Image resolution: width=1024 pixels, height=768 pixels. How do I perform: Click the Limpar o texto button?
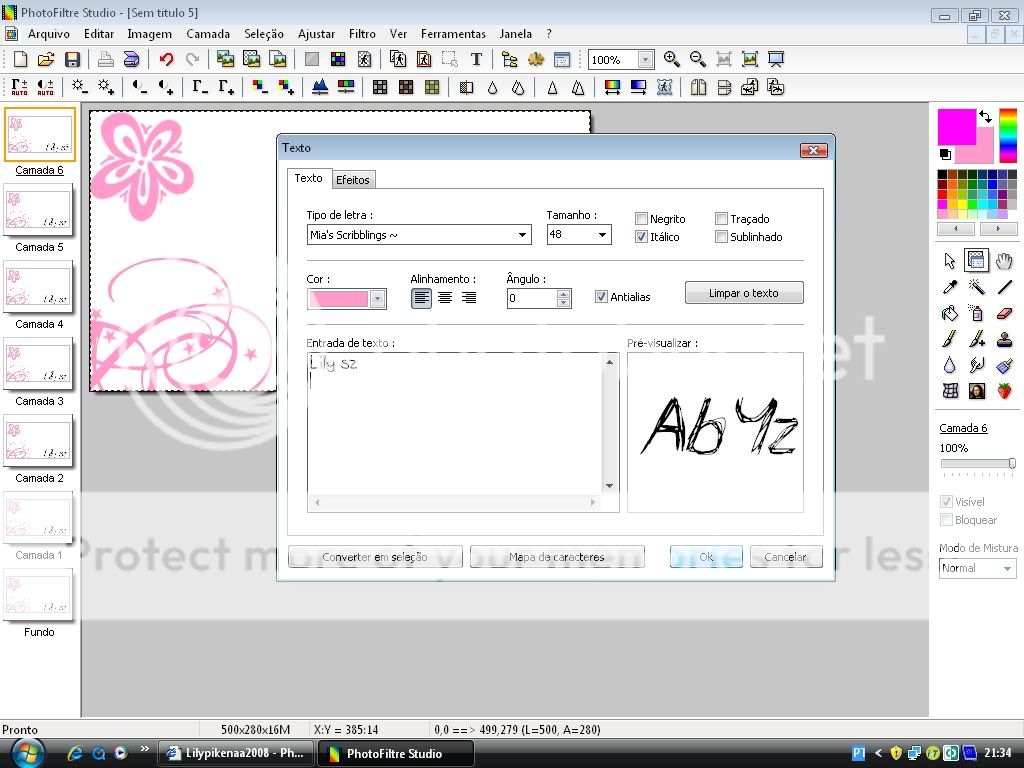[x=743, y=293]
